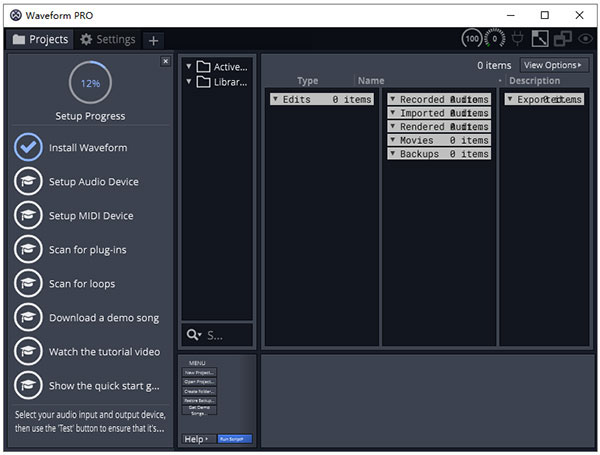Click the Get Demo Songs... menu button
Image resolution: width=600 pixels, height=455 pixels.
[x=199, y=410]
